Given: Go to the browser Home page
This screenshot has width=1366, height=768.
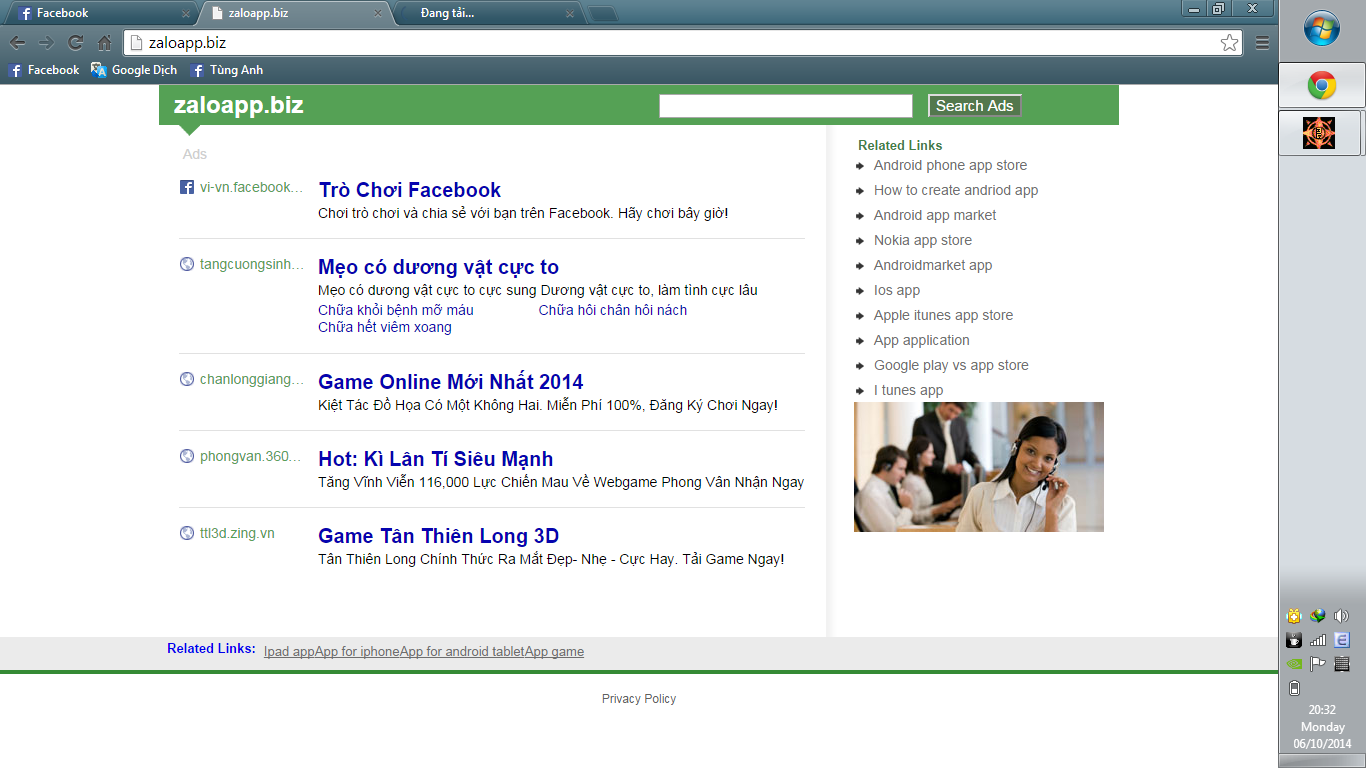Looking at the screenshot, I should (104, 43).
